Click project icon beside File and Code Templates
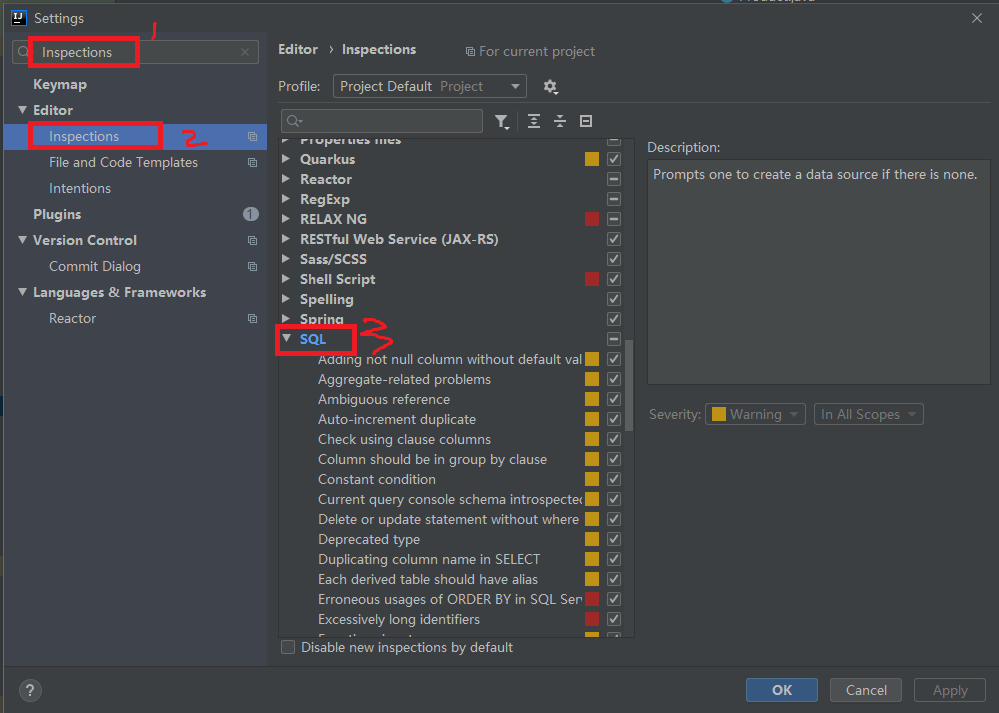This screenshot has width=999, height=713. click(252, 162)
